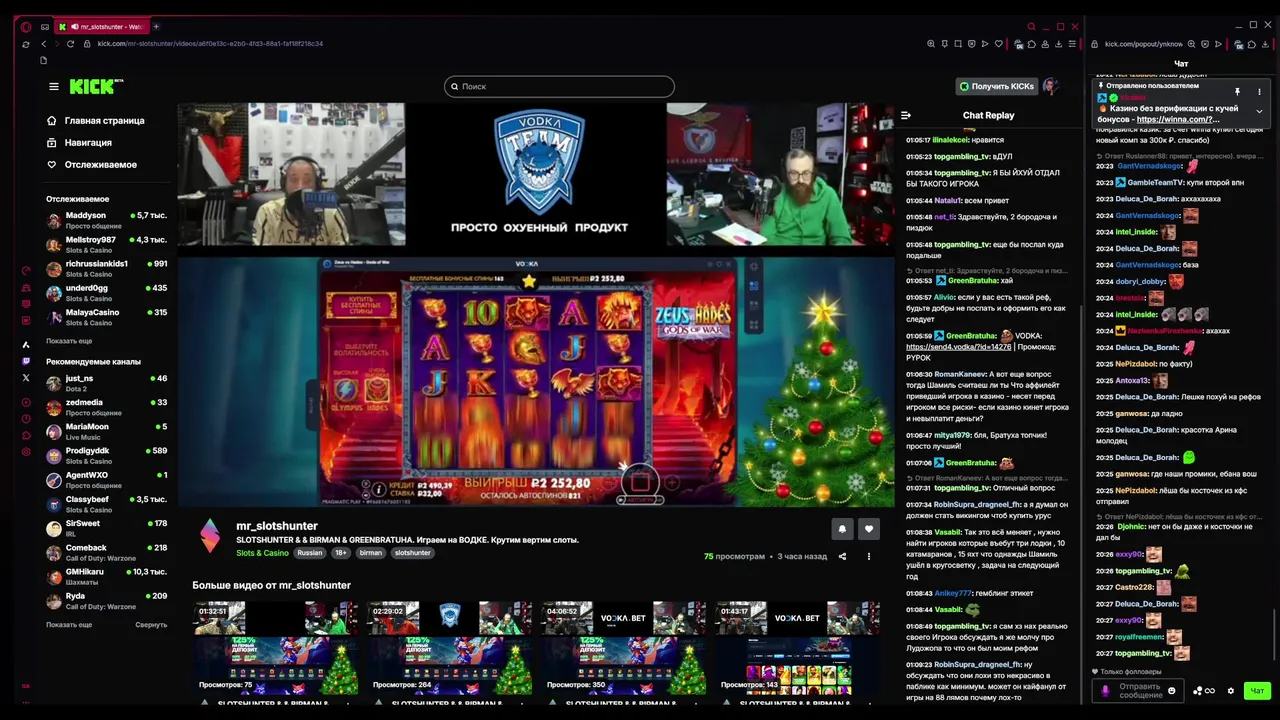Collapse recommended channels with Свернуть
Screen dimensions: 1280x720
151,625
